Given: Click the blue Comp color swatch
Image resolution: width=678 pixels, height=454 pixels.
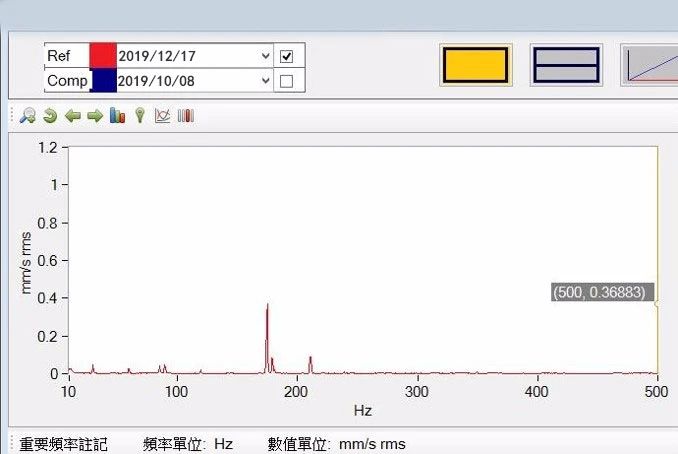Looking at the screenshot, I should (103, 81).
